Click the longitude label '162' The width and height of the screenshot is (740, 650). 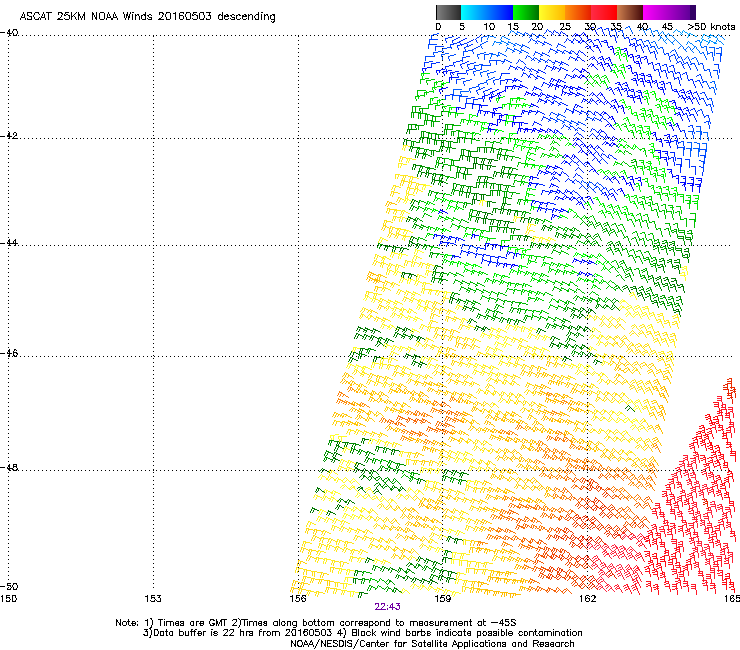[x=588, y=599]
